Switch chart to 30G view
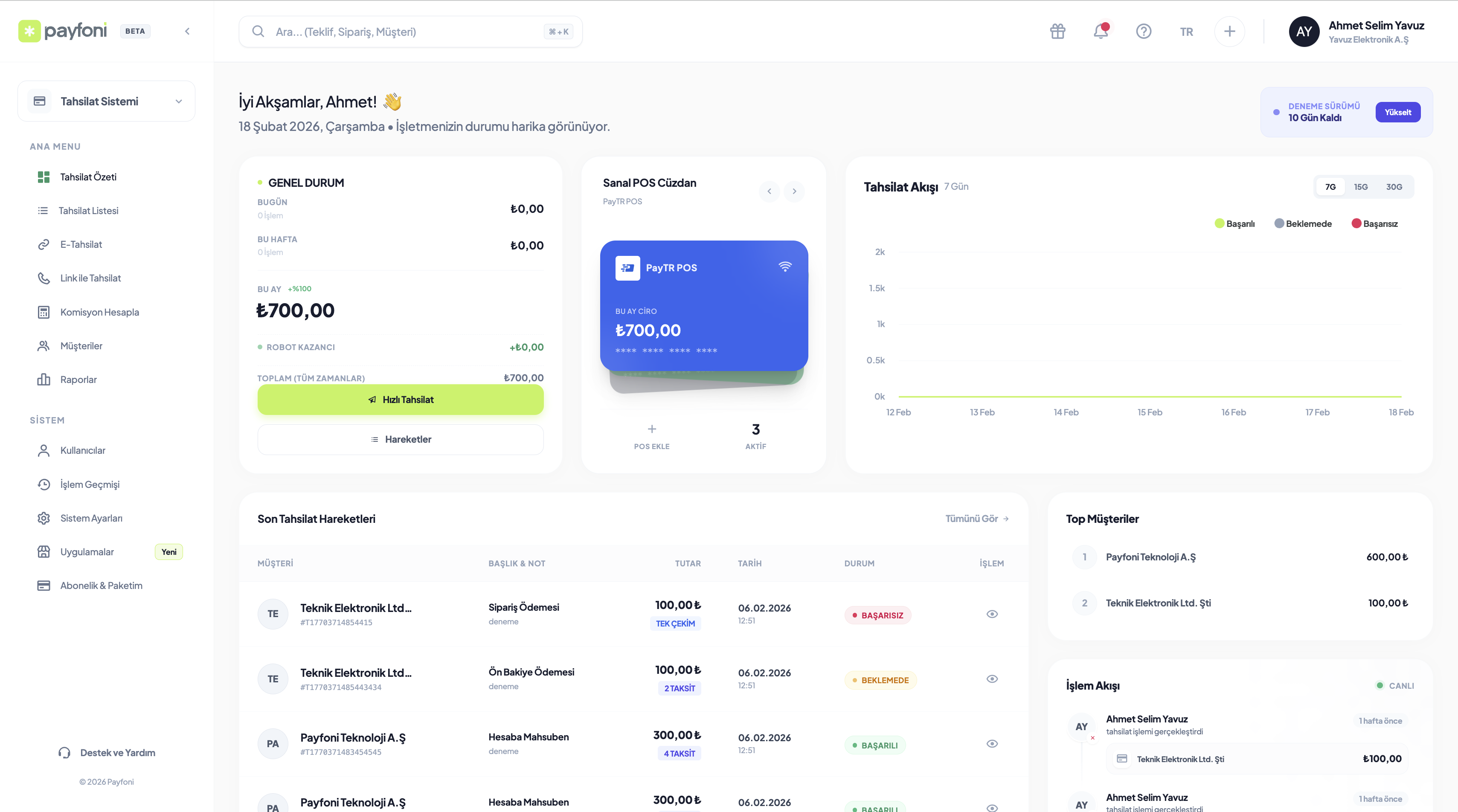Screen dimensions: 1458x812 [x=1394, y=186]
